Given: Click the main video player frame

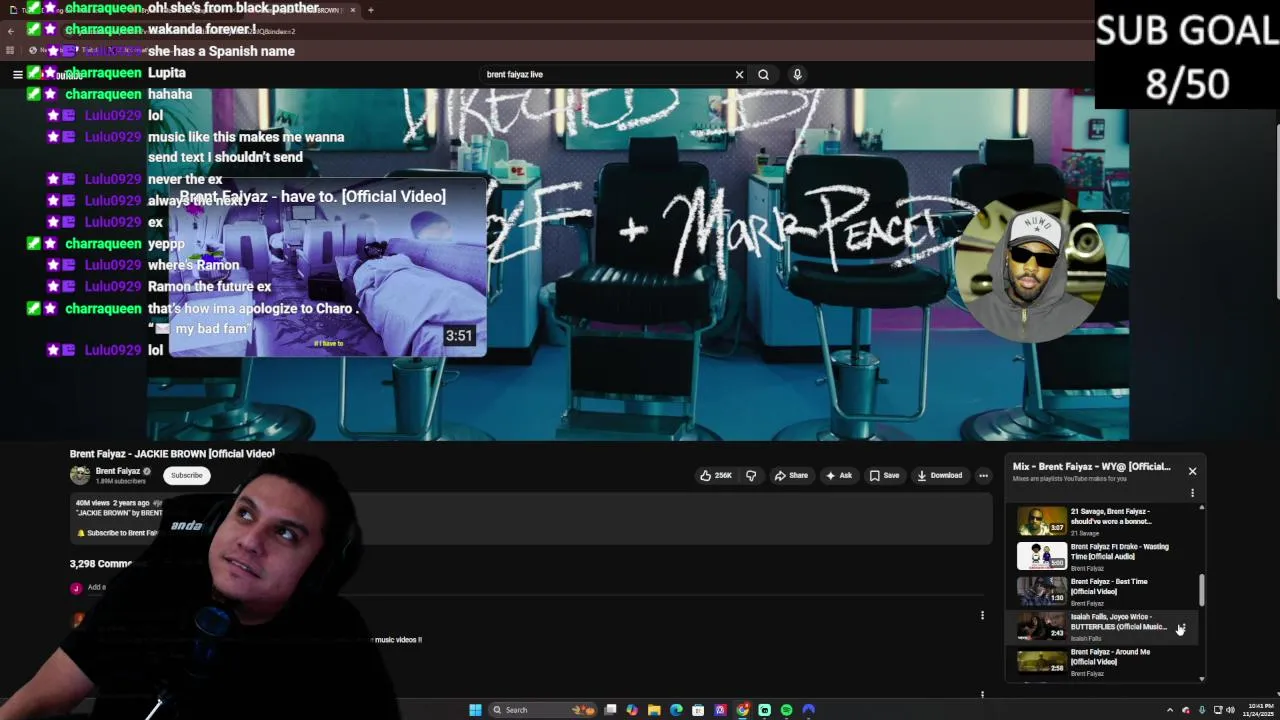Looking at the screenshot, I should [x=638, y=264].
